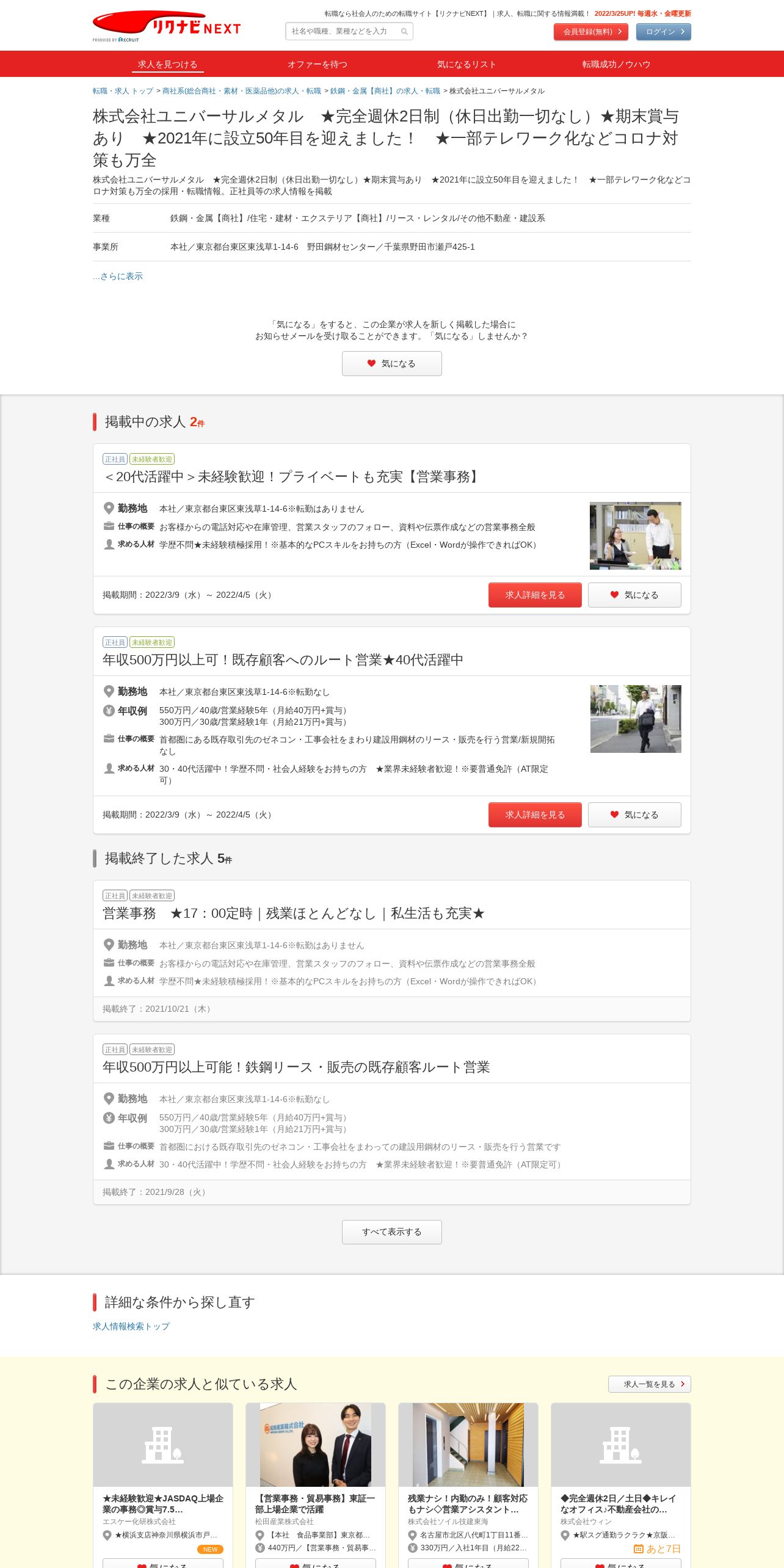Open ended job 営業事務 ★17：00定時 title
Screen dimensions: 784x1568
click(x=294, y=913)
